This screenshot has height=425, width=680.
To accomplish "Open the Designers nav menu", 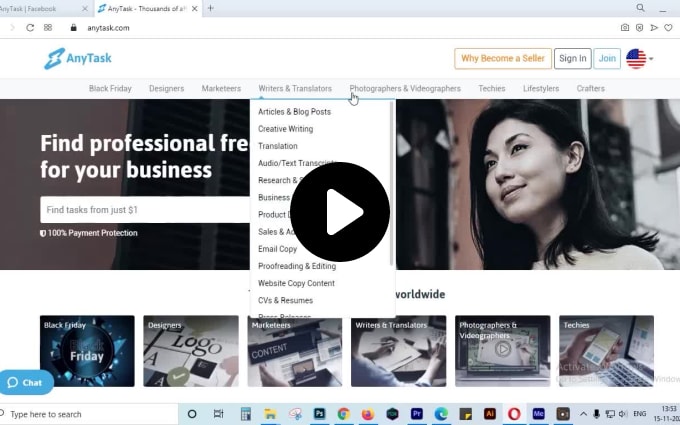I will click(x=167, y=88).
